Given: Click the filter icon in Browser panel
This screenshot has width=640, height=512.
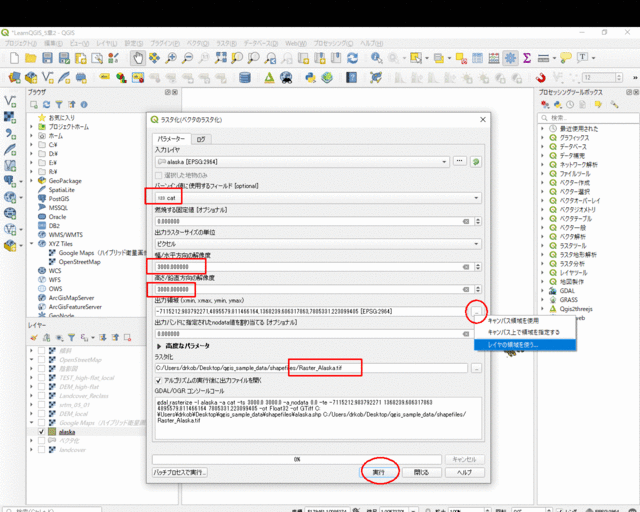Looking at the screenshot, I should 59,105.
